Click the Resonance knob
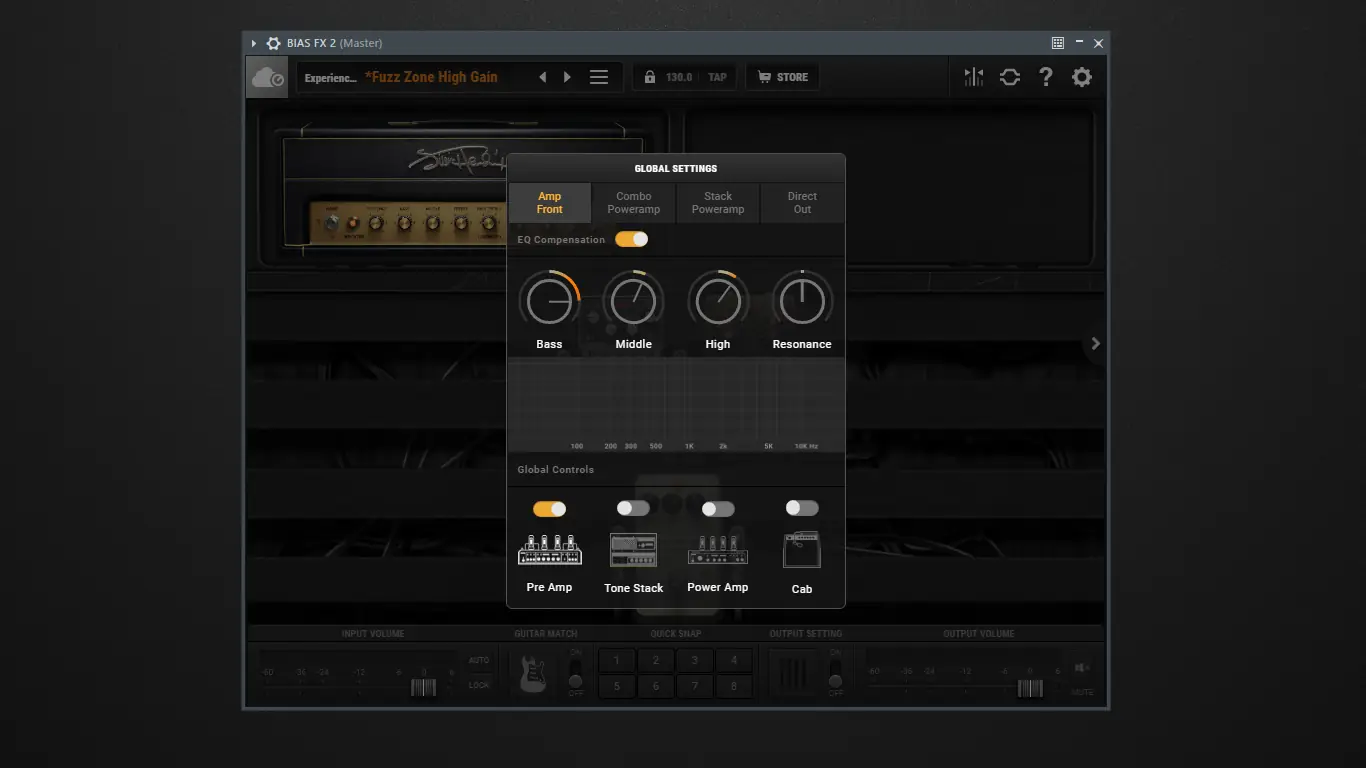The image size is (1366, 768). pyautogui.click(x=802, y=301)
